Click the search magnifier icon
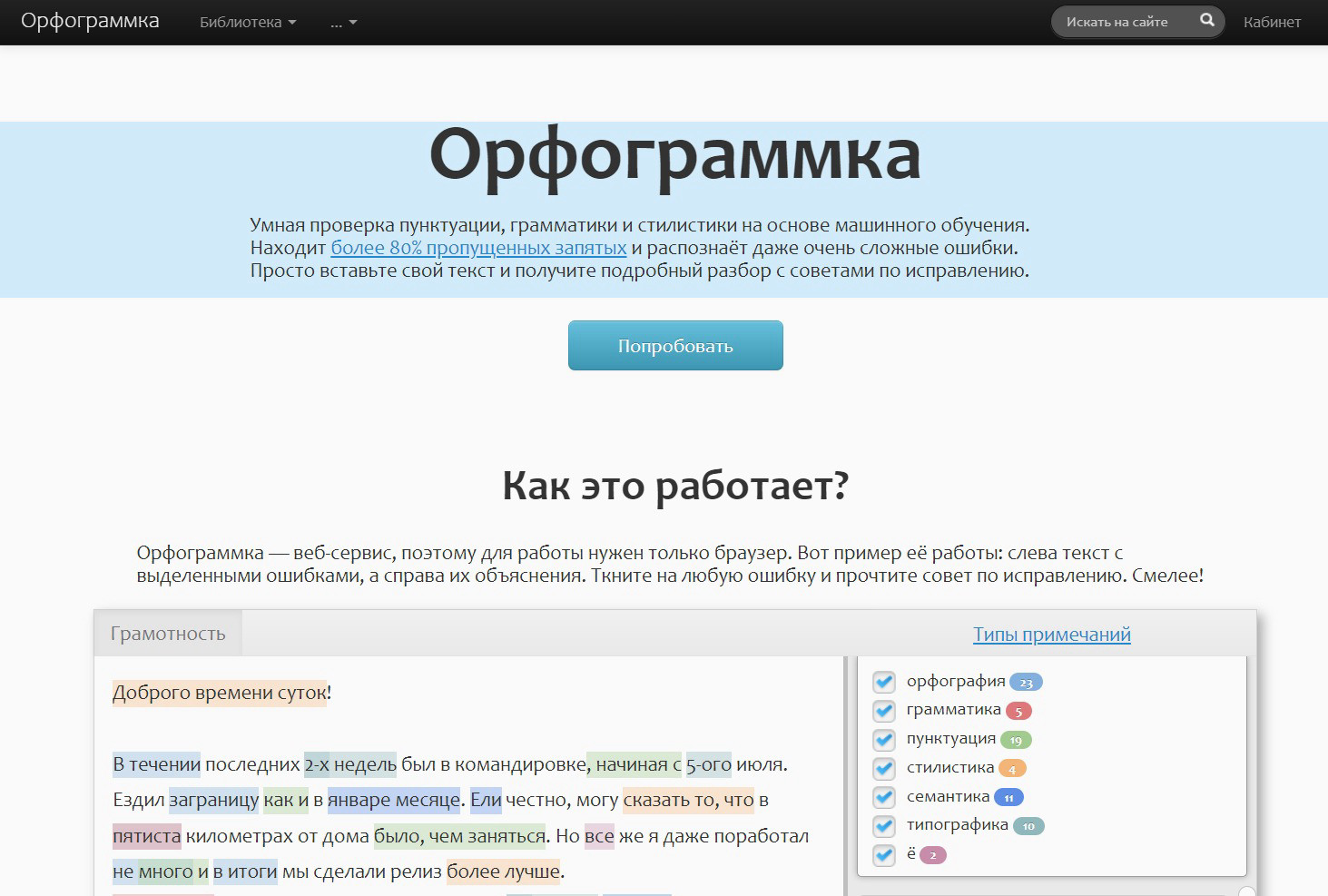The height and width of the screenshot is (896, 1328). click(x=1206, y=20)
